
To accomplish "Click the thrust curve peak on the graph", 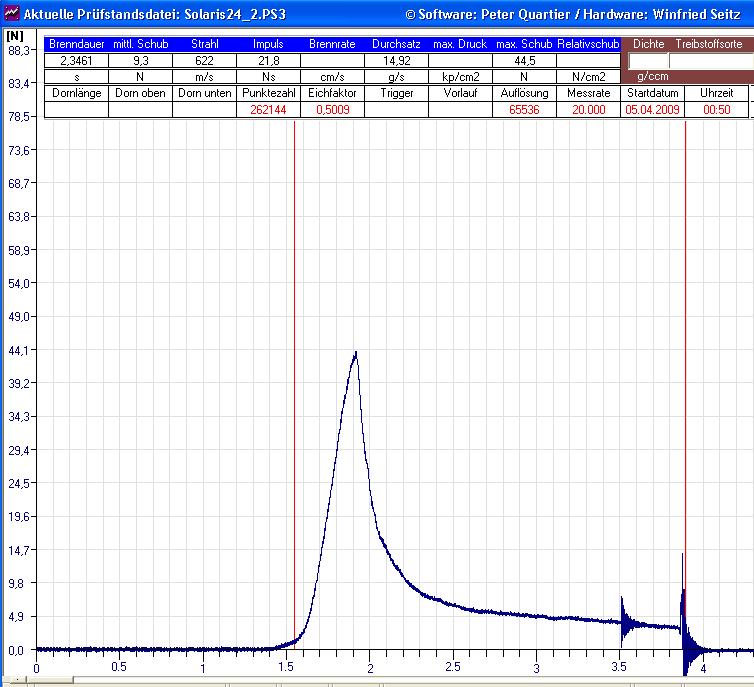I will [x=355, y=353].
